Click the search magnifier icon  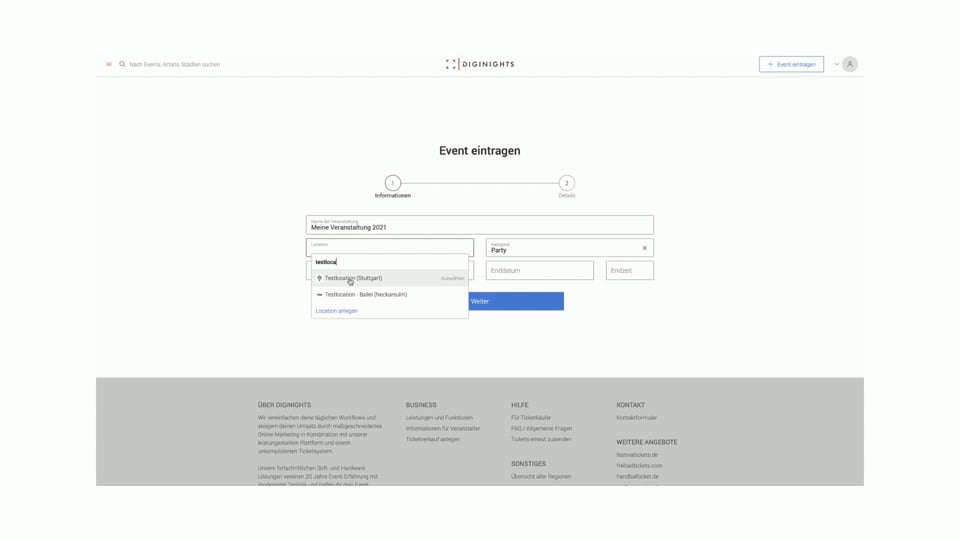[122, 64]
